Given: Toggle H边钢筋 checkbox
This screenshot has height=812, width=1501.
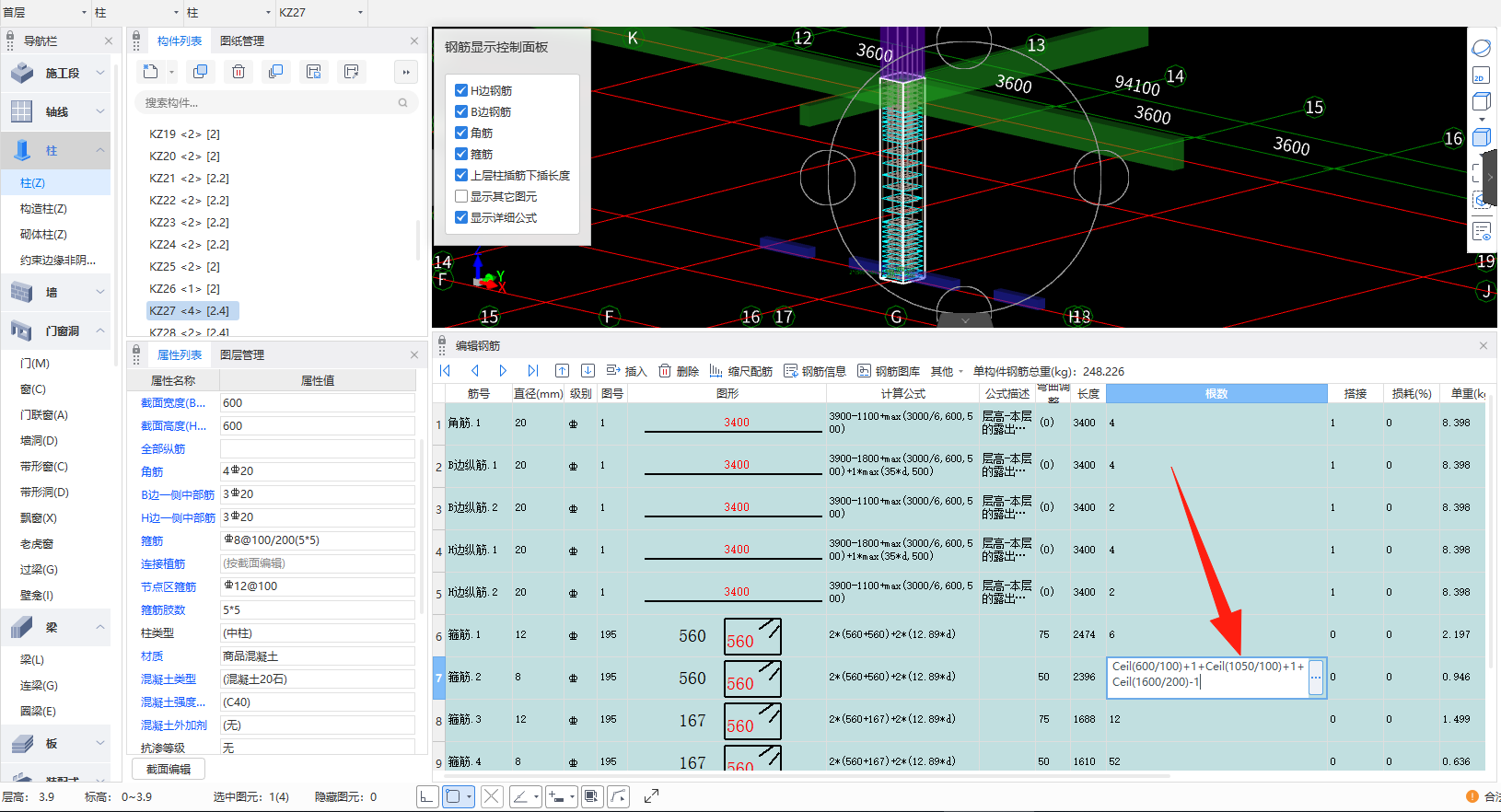Looking at the screenshot, I should (x=461, y=90).
